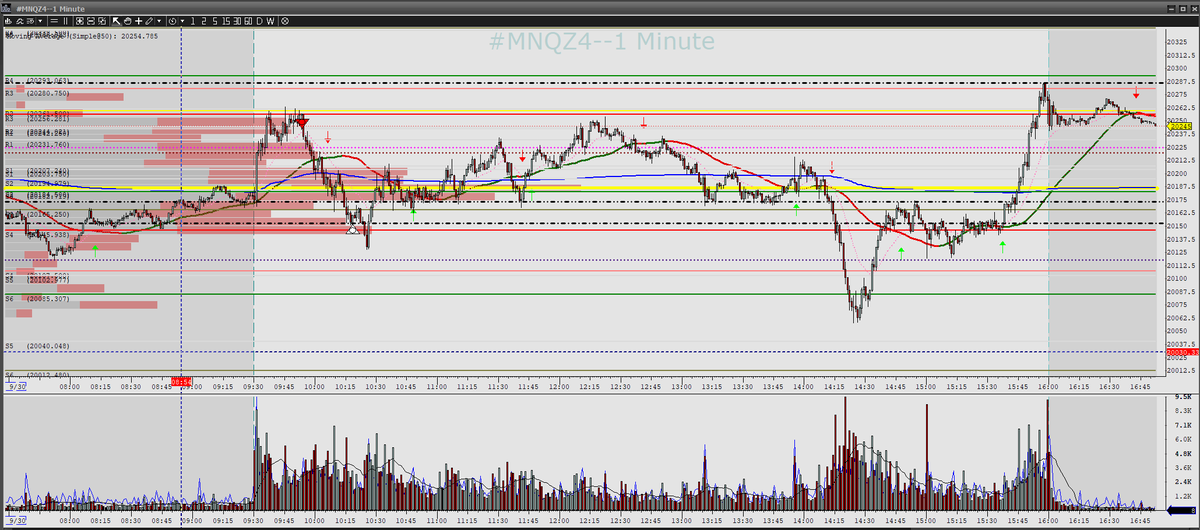The height and width of the screenshot is (530, 1200).
Task: Expand the dropdown arrow after the chart settings icon
Action: (41, 21)
